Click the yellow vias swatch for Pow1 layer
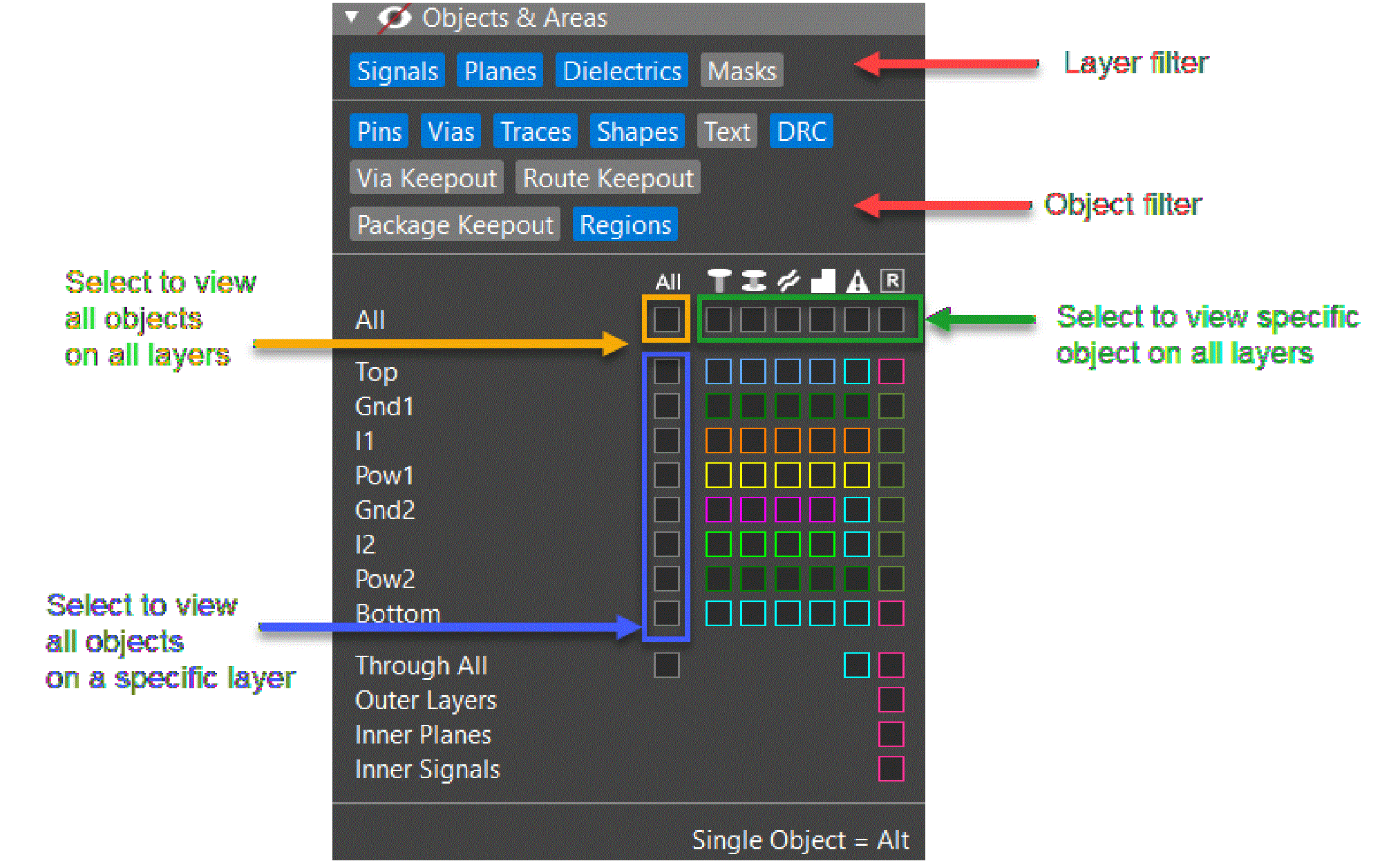Image resolution: width=1400 pixels, height=861 pixels. point(753,475)
